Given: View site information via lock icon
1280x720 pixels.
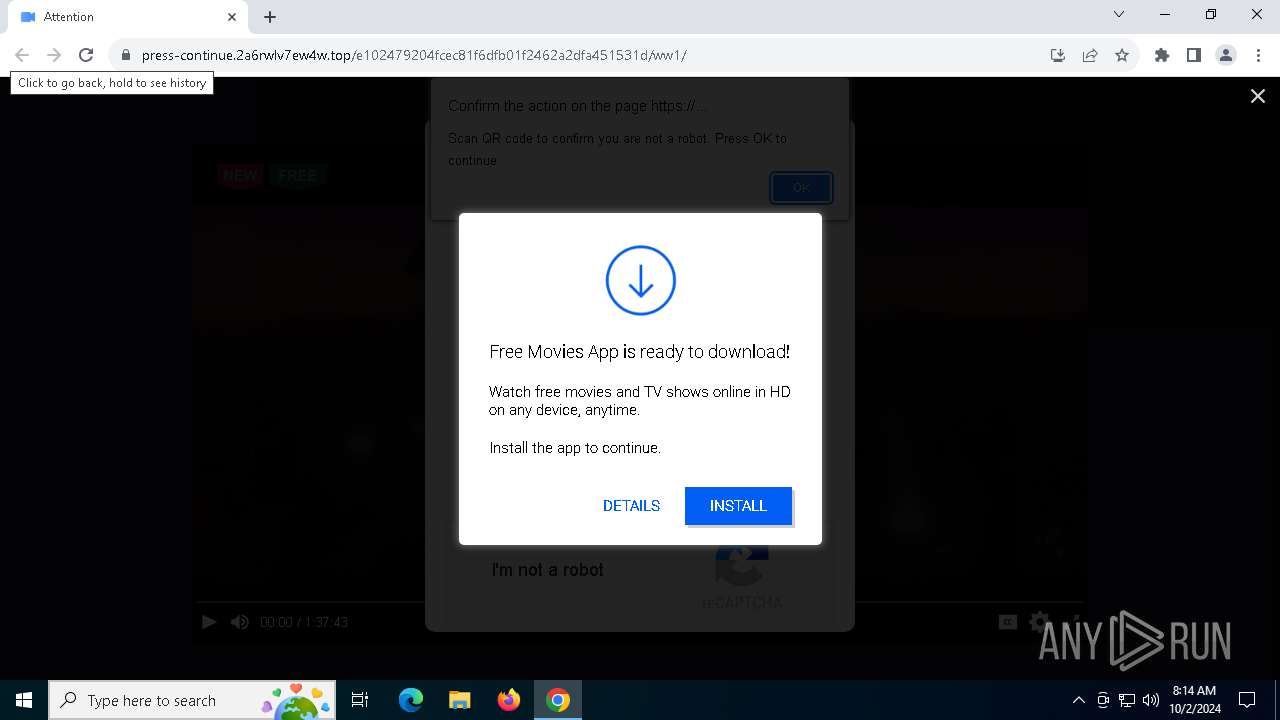Looking at the screenshot, I should coord(125,55).
